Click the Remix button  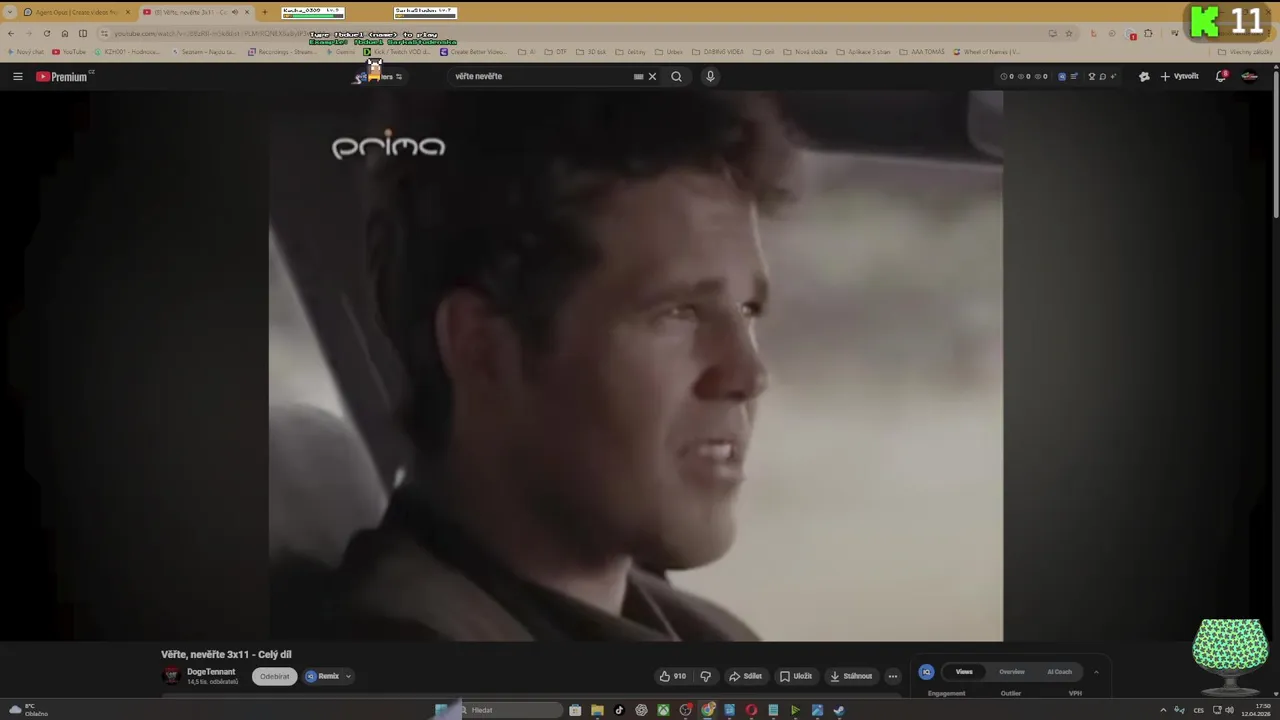click(x=322, y=676)
